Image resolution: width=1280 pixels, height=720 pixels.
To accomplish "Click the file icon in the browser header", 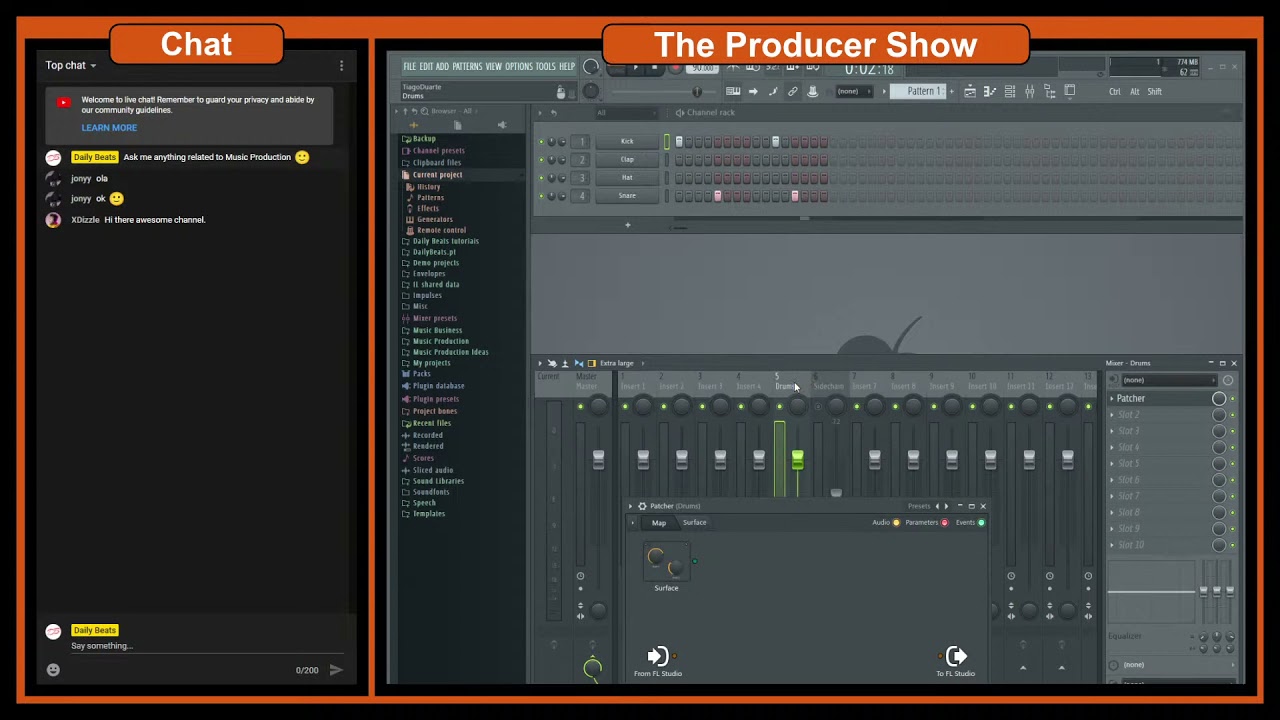I will pyautogui.click(x=457, y=125).
